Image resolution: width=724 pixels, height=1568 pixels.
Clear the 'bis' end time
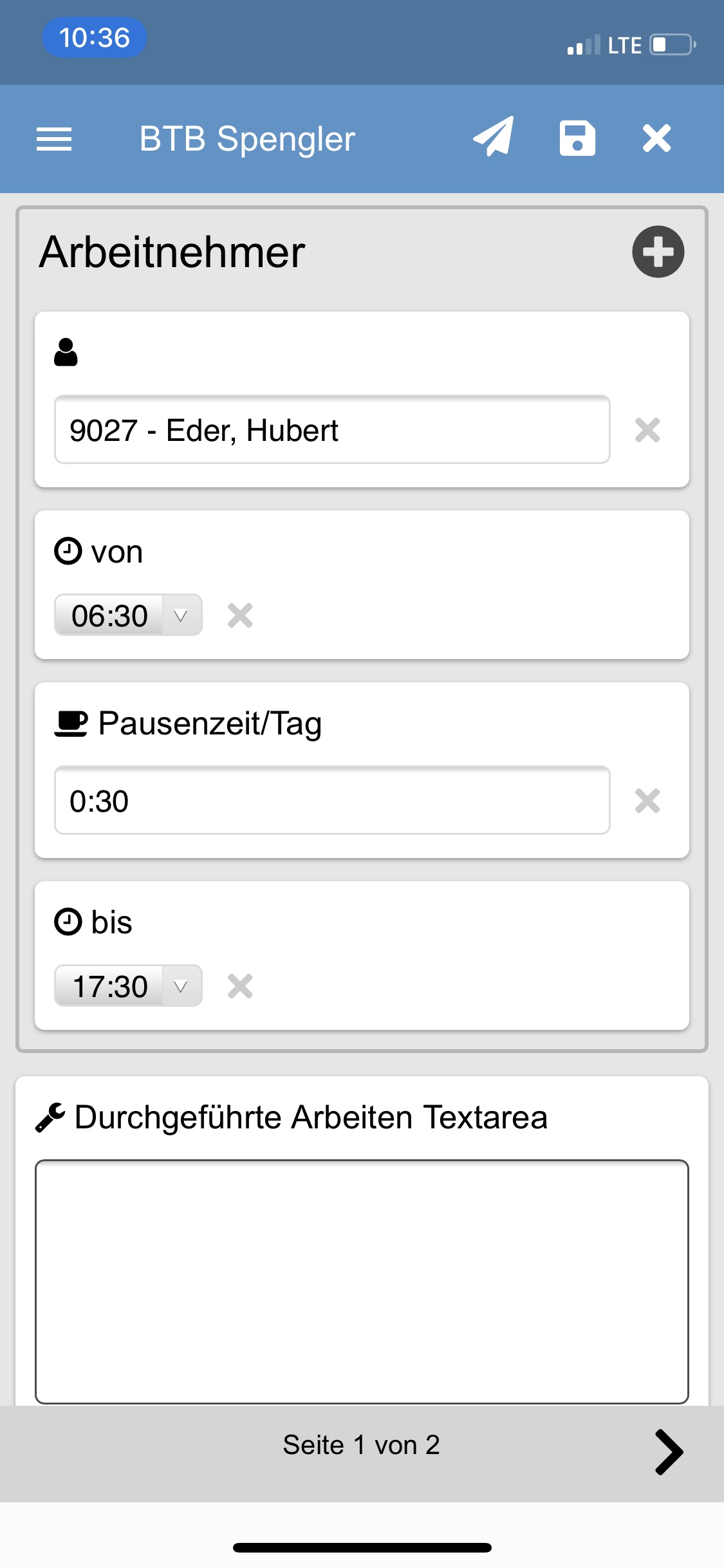pos(240,986)
